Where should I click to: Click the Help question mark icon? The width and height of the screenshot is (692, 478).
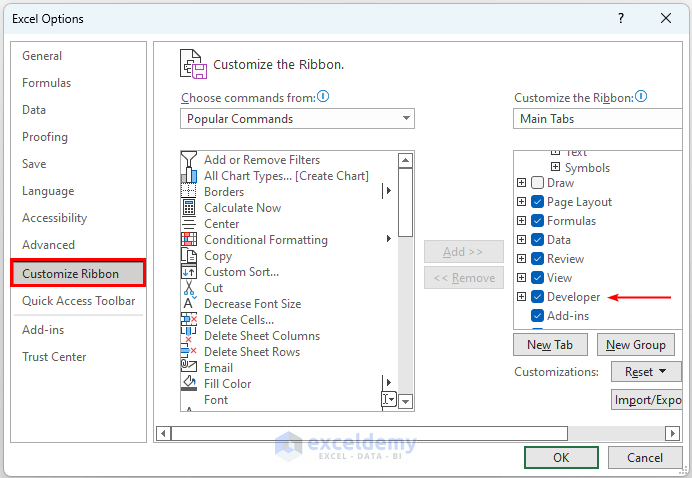tap(621, 18)
